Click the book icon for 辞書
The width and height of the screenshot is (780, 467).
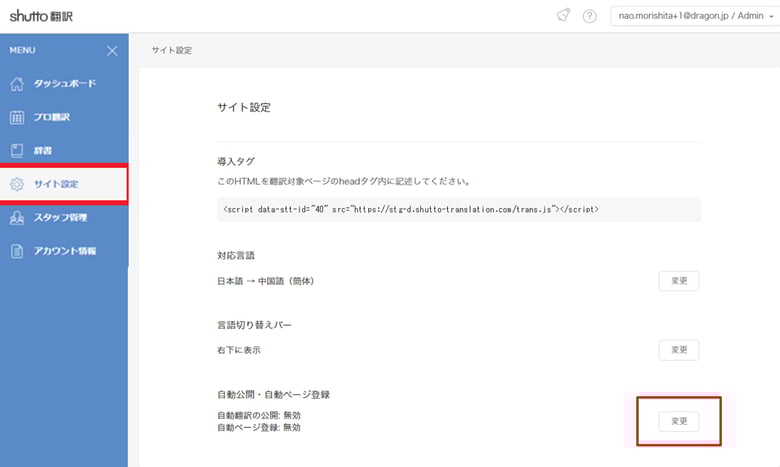17,150
